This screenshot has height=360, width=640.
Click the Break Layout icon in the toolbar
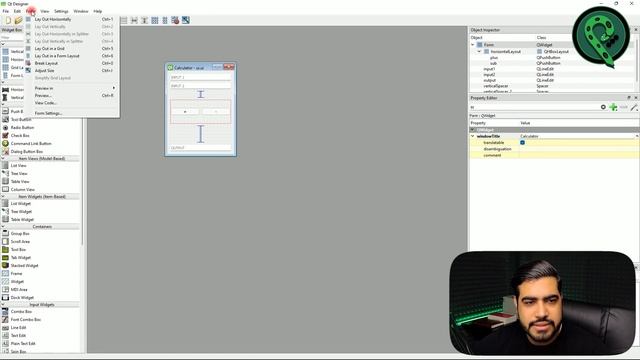click(175, 20)
